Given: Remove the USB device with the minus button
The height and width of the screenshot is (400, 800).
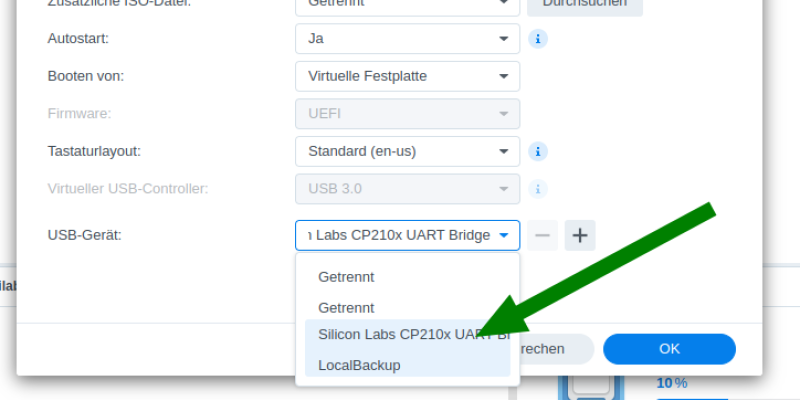Looking at the screenshot, I should pos(543,236).
